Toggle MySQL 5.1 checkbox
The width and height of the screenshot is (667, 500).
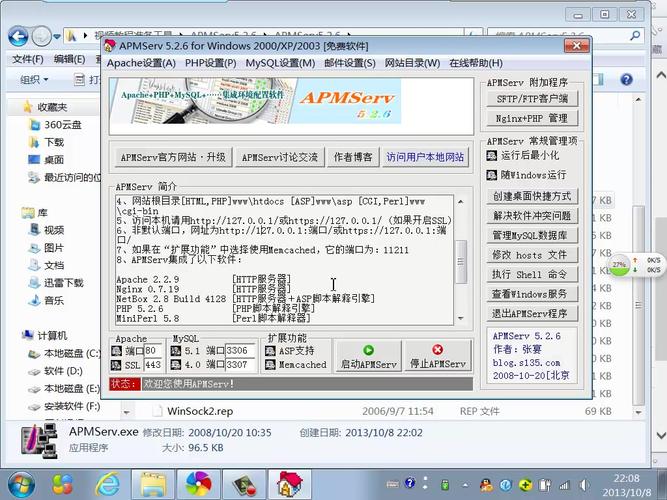[176, 351]
